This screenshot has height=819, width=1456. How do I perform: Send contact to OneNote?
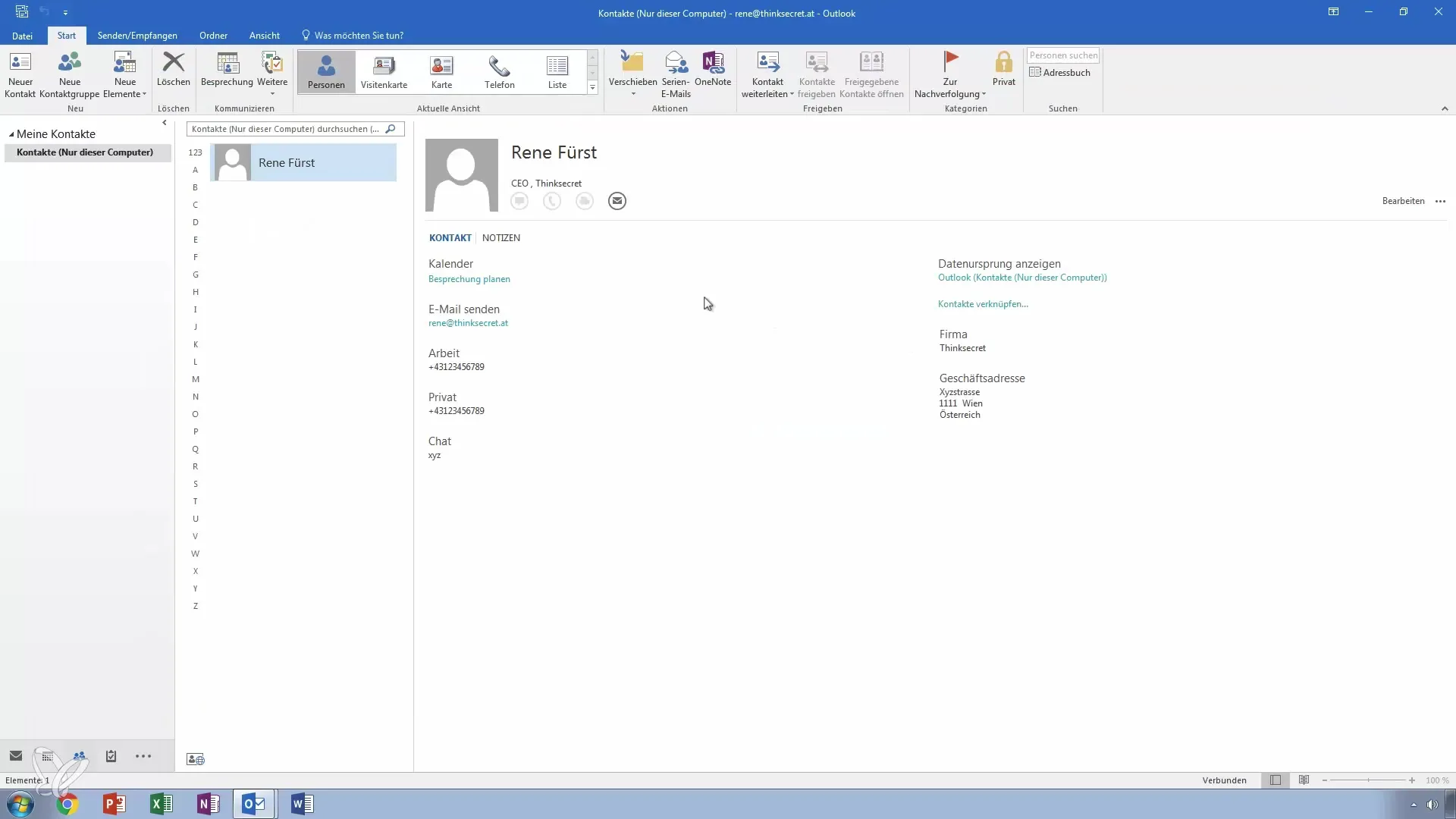pos(713,69)
